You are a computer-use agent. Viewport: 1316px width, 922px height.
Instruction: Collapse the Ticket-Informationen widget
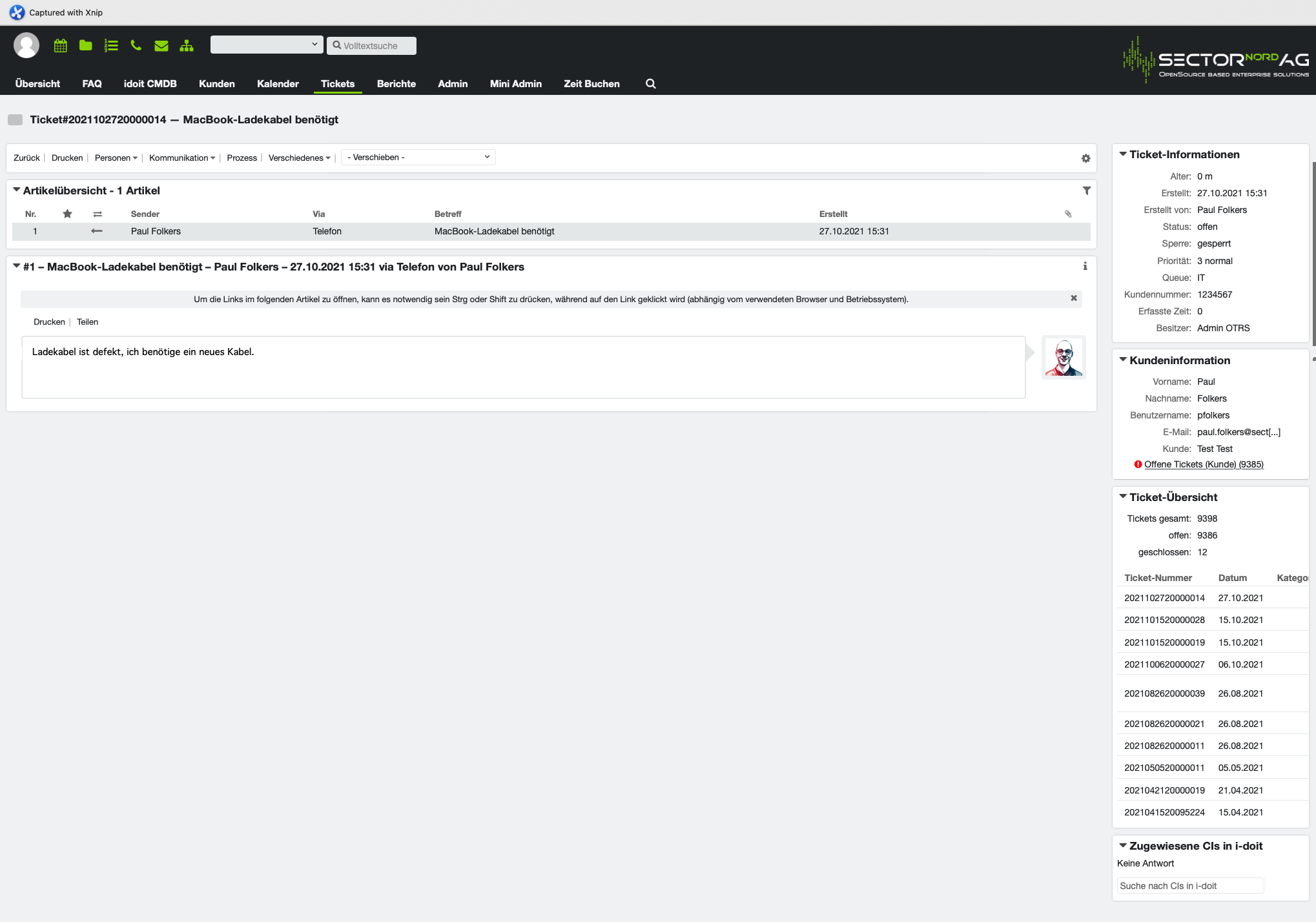(1123, 154)
